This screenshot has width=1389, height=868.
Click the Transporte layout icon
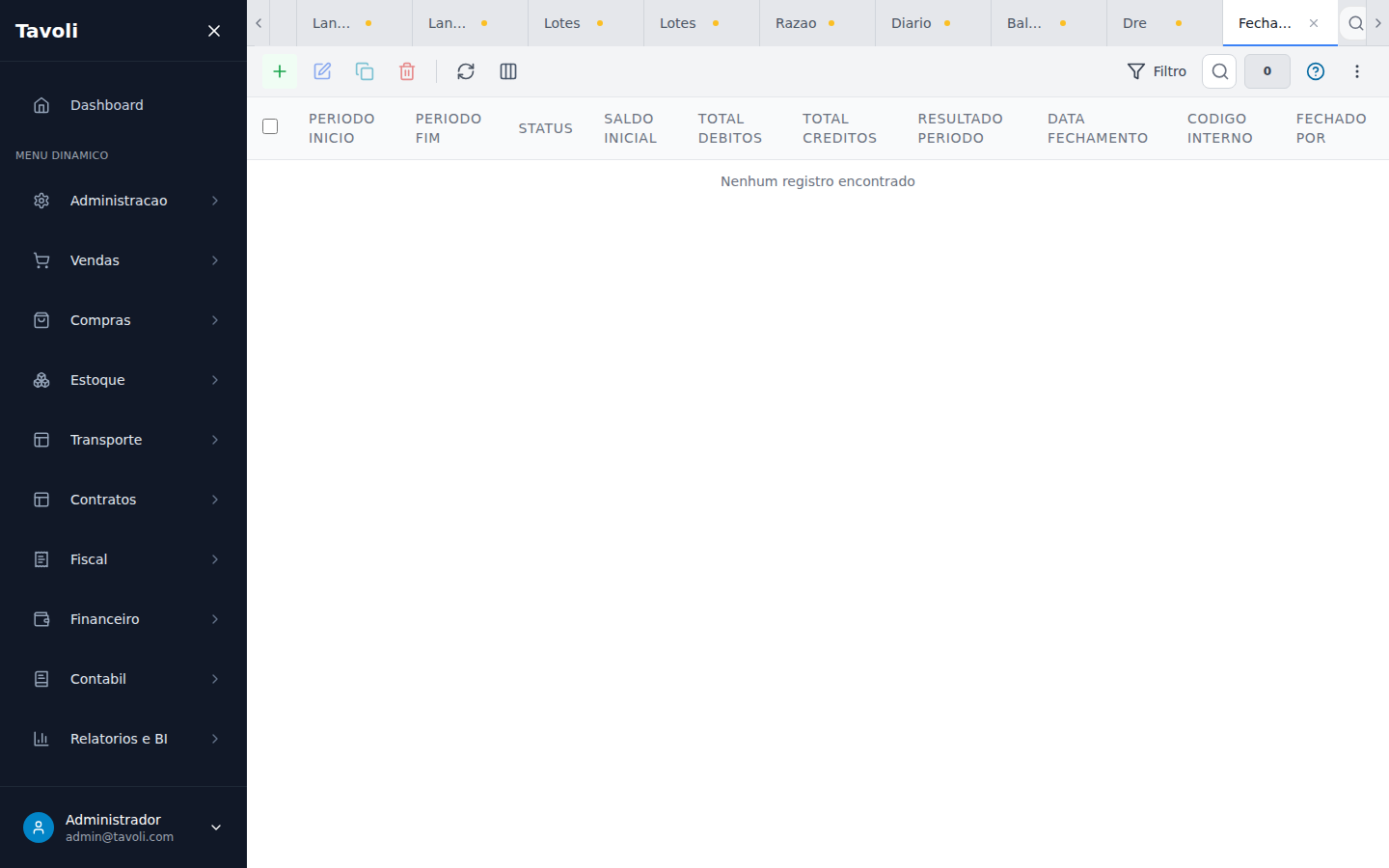pos(41,440)
